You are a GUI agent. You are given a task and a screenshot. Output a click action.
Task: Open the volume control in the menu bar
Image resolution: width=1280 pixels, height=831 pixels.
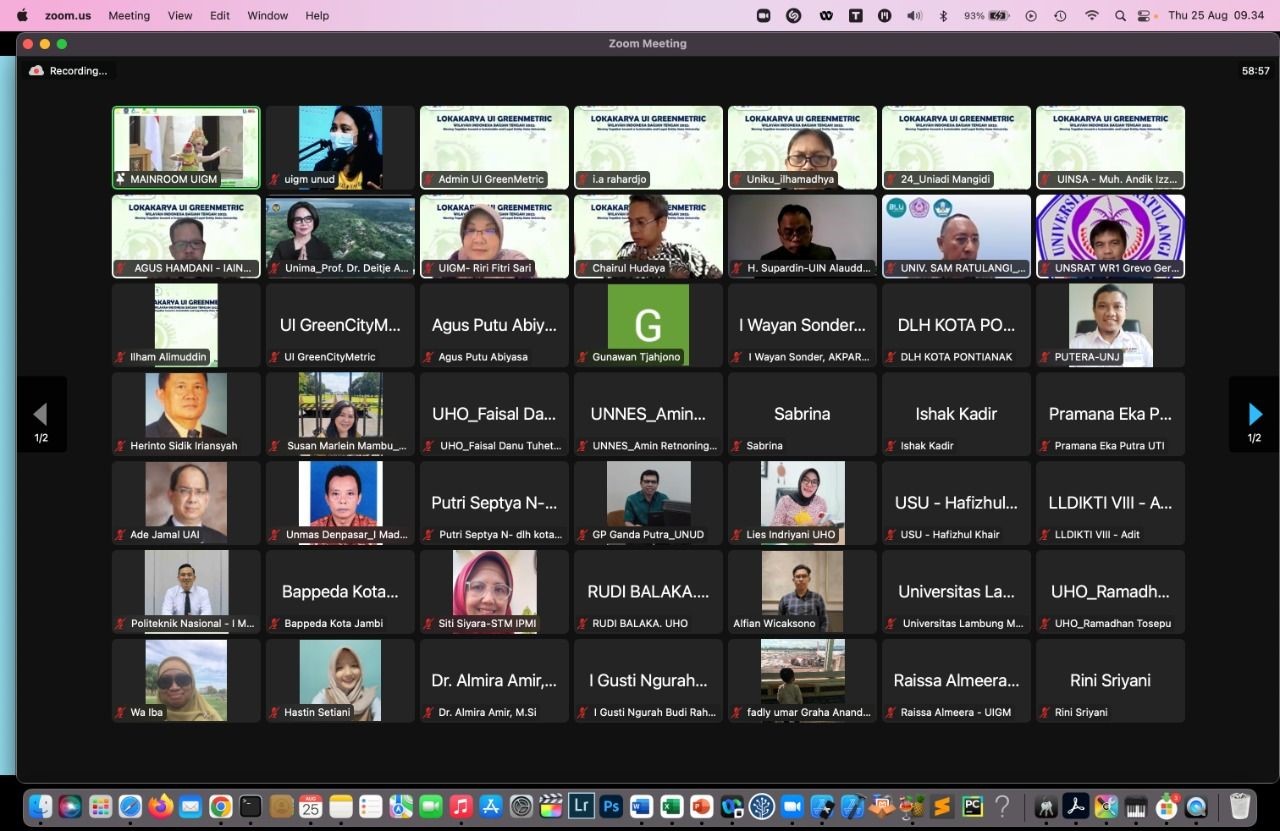(x=914, y=16)
